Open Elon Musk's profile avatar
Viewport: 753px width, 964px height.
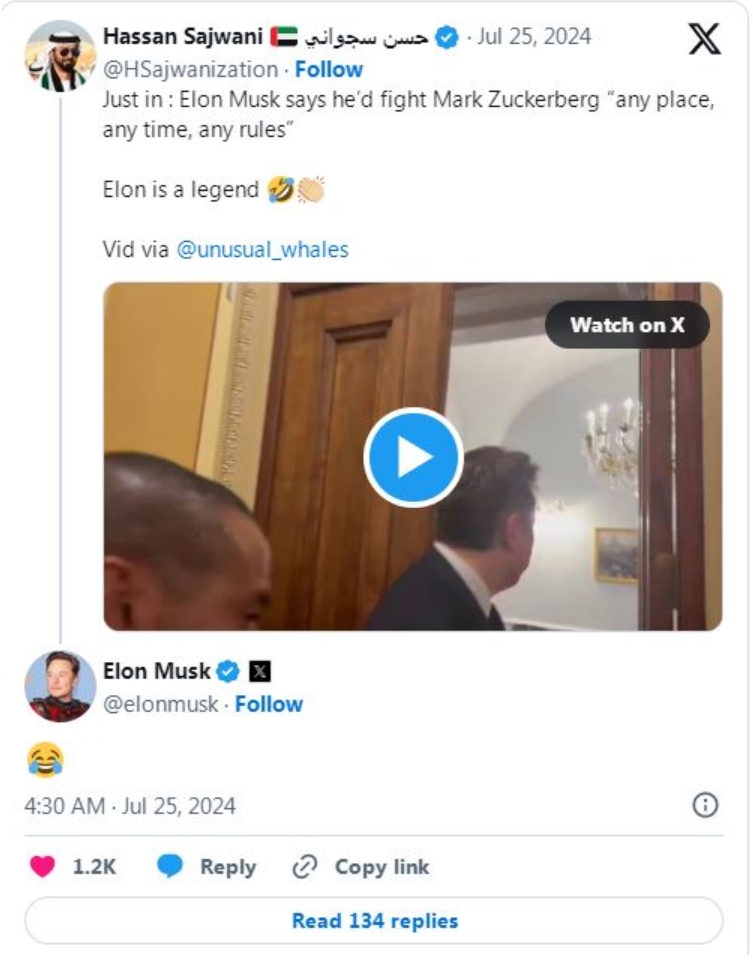tap(60, 686)
